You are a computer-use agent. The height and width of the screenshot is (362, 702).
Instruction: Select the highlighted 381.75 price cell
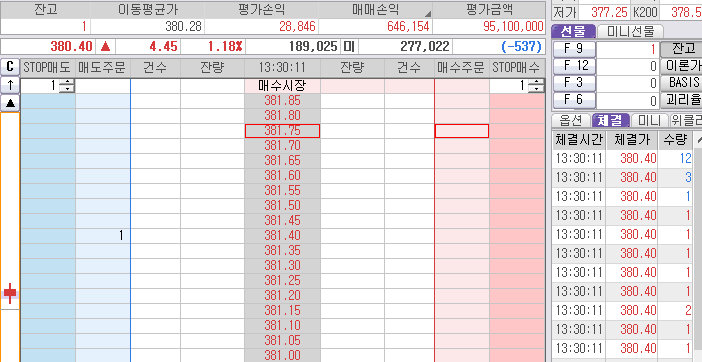282,131
